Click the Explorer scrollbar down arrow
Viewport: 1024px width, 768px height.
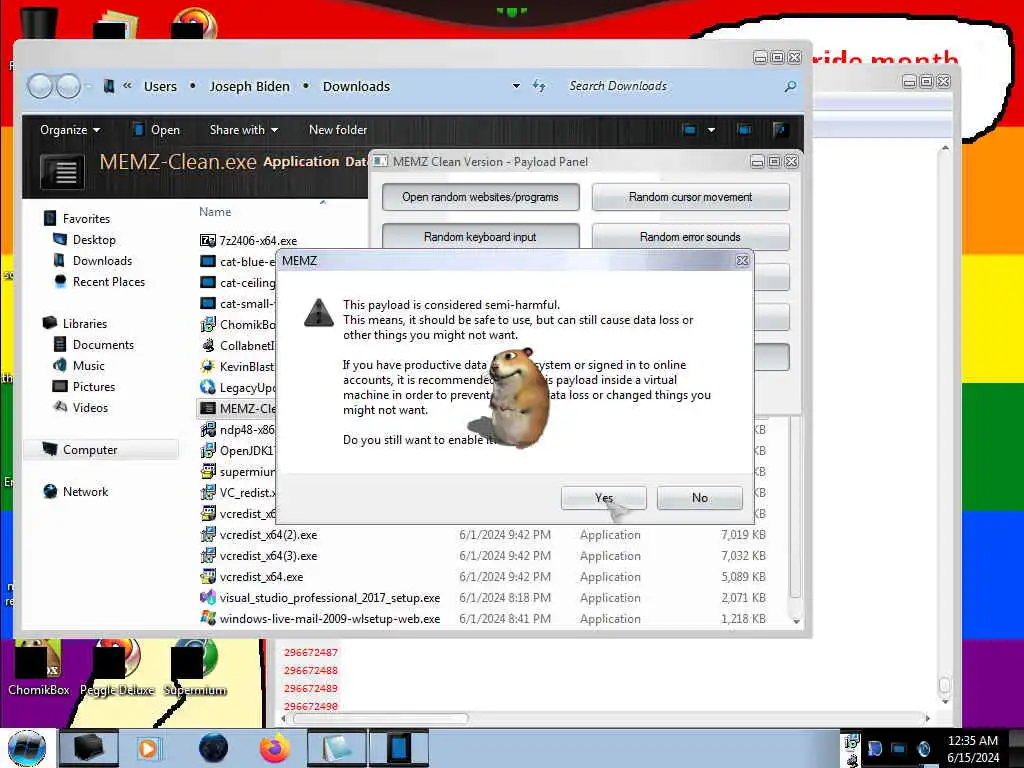(795, 621)
